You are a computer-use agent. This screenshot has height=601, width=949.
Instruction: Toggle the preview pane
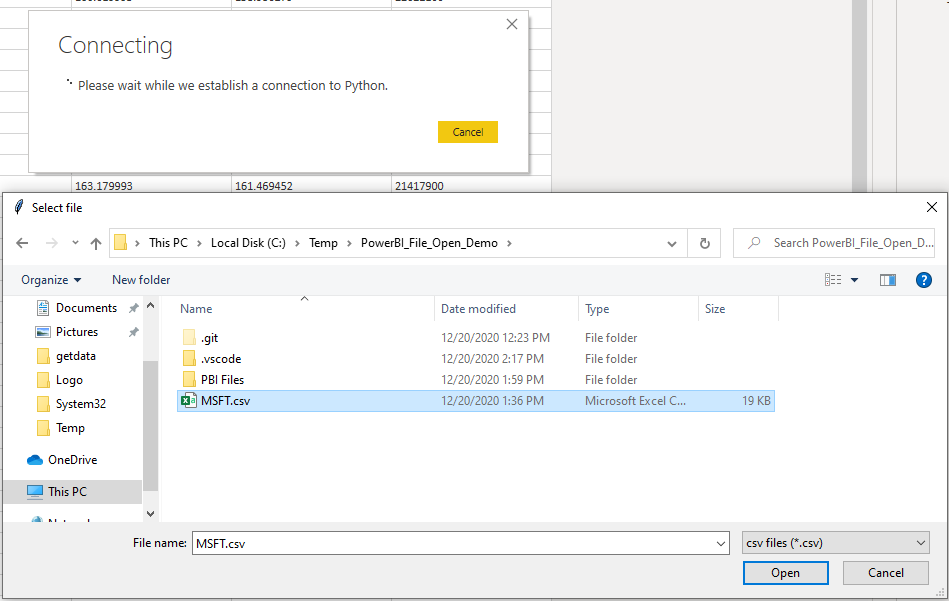888,280
